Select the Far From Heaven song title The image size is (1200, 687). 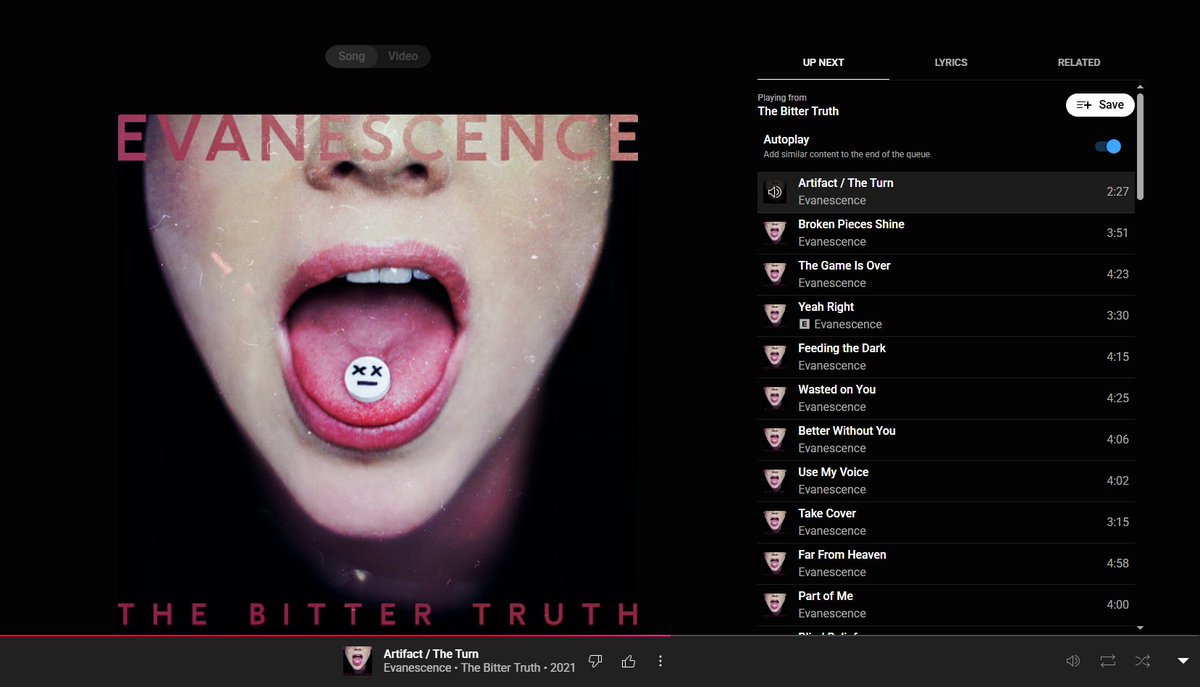pos(842,555)
